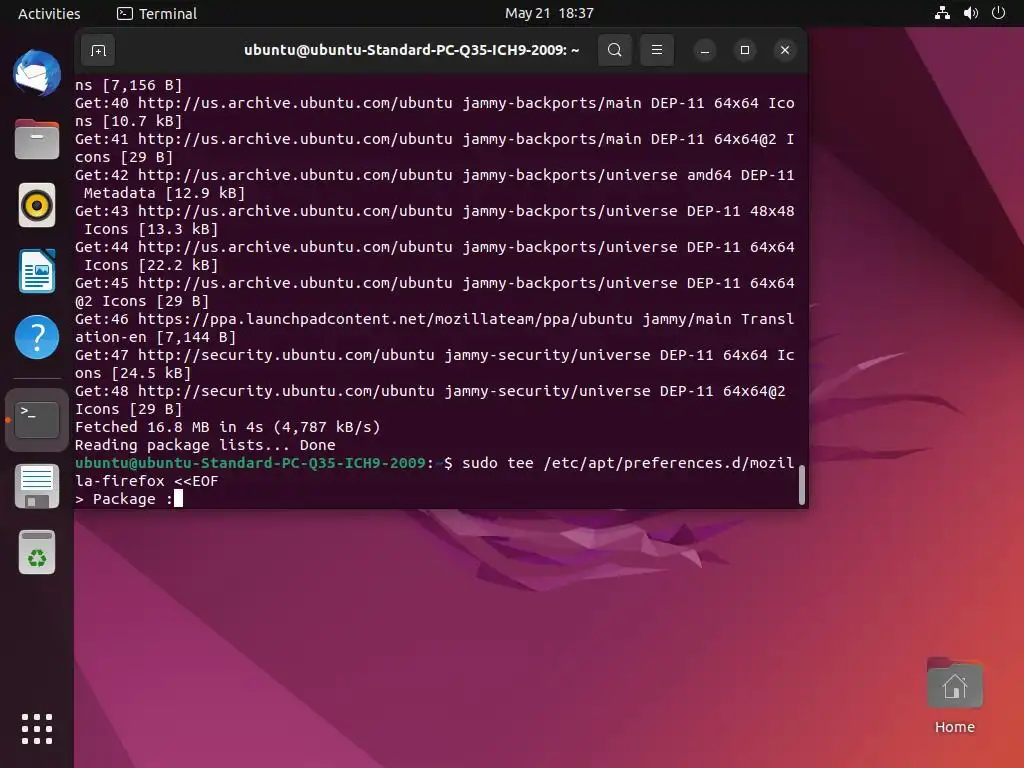Open the clock and calendar panel
This screenshot has width=1024, height=768.
pos(549,13)
